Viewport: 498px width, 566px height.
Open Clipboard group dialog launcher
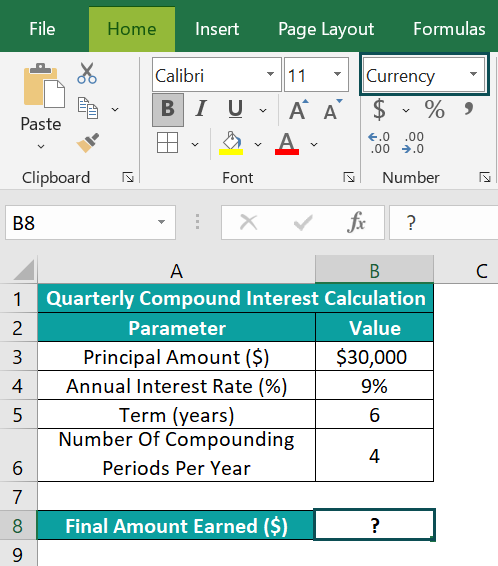(128, 177)
